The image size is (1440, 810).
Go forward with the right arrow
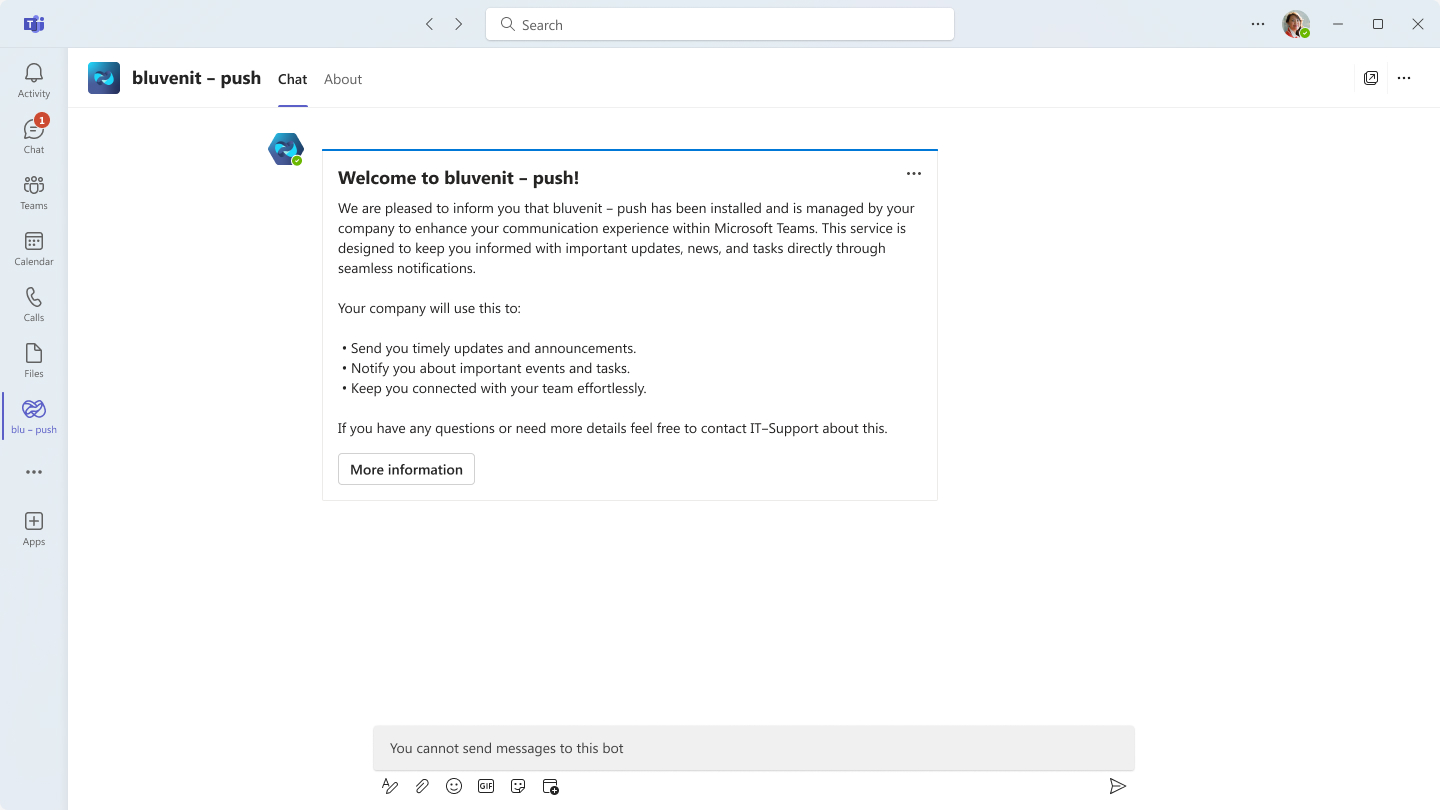459,24
